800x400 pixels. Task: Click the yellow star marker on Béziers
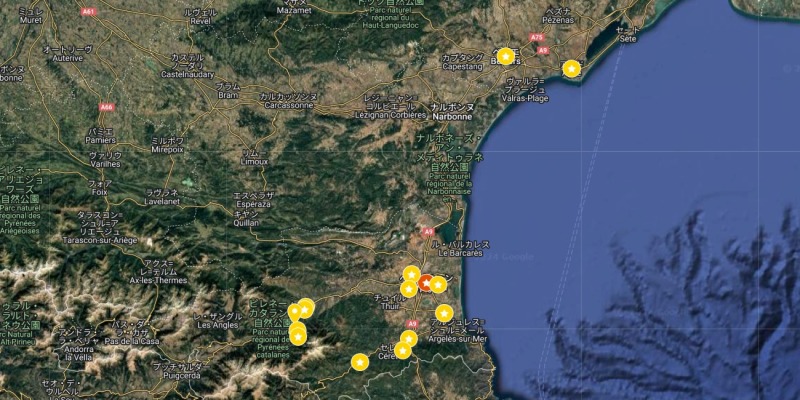point(506,56)
